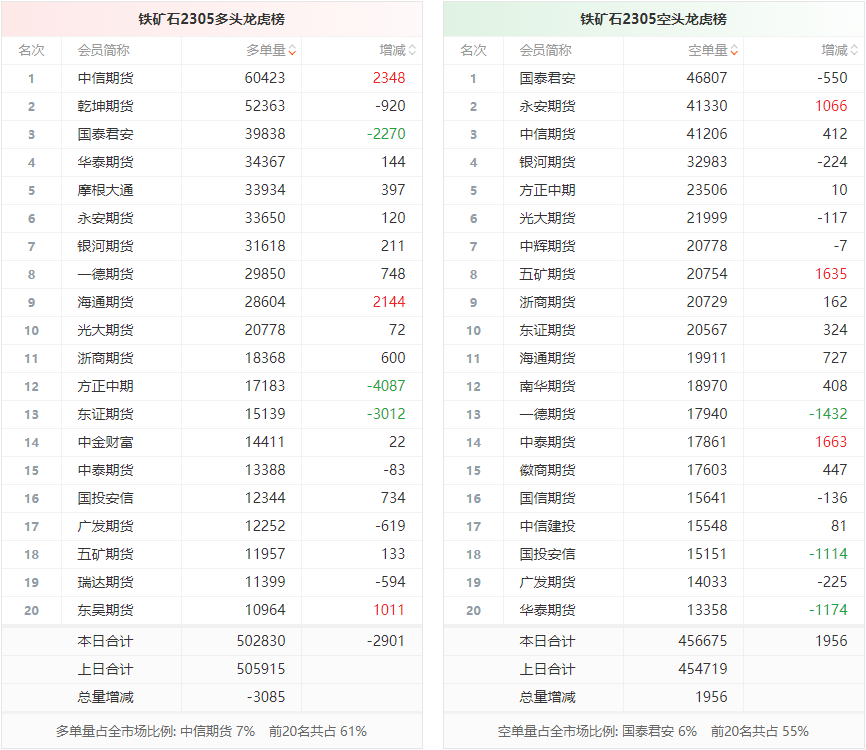
Task: Select 徽商期货 in short positions list
Action: coord(547,470)
